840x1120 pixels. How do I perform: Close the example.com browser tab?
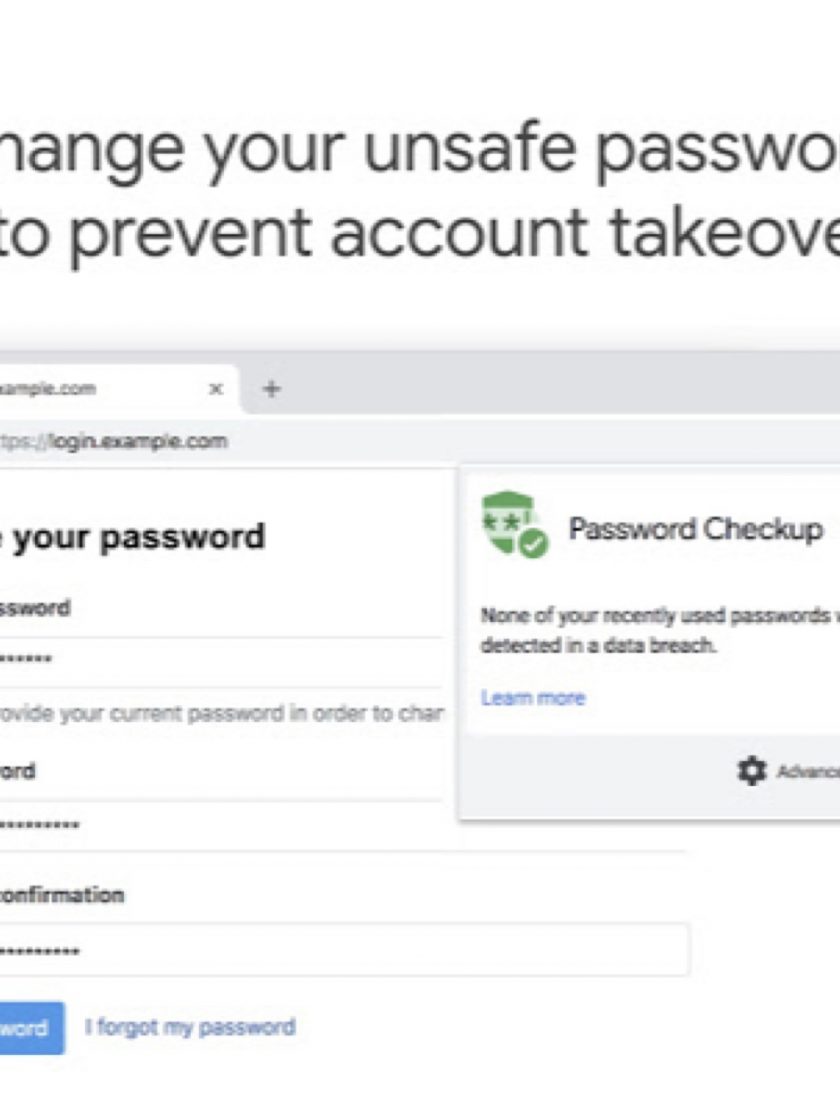(215, 389)
